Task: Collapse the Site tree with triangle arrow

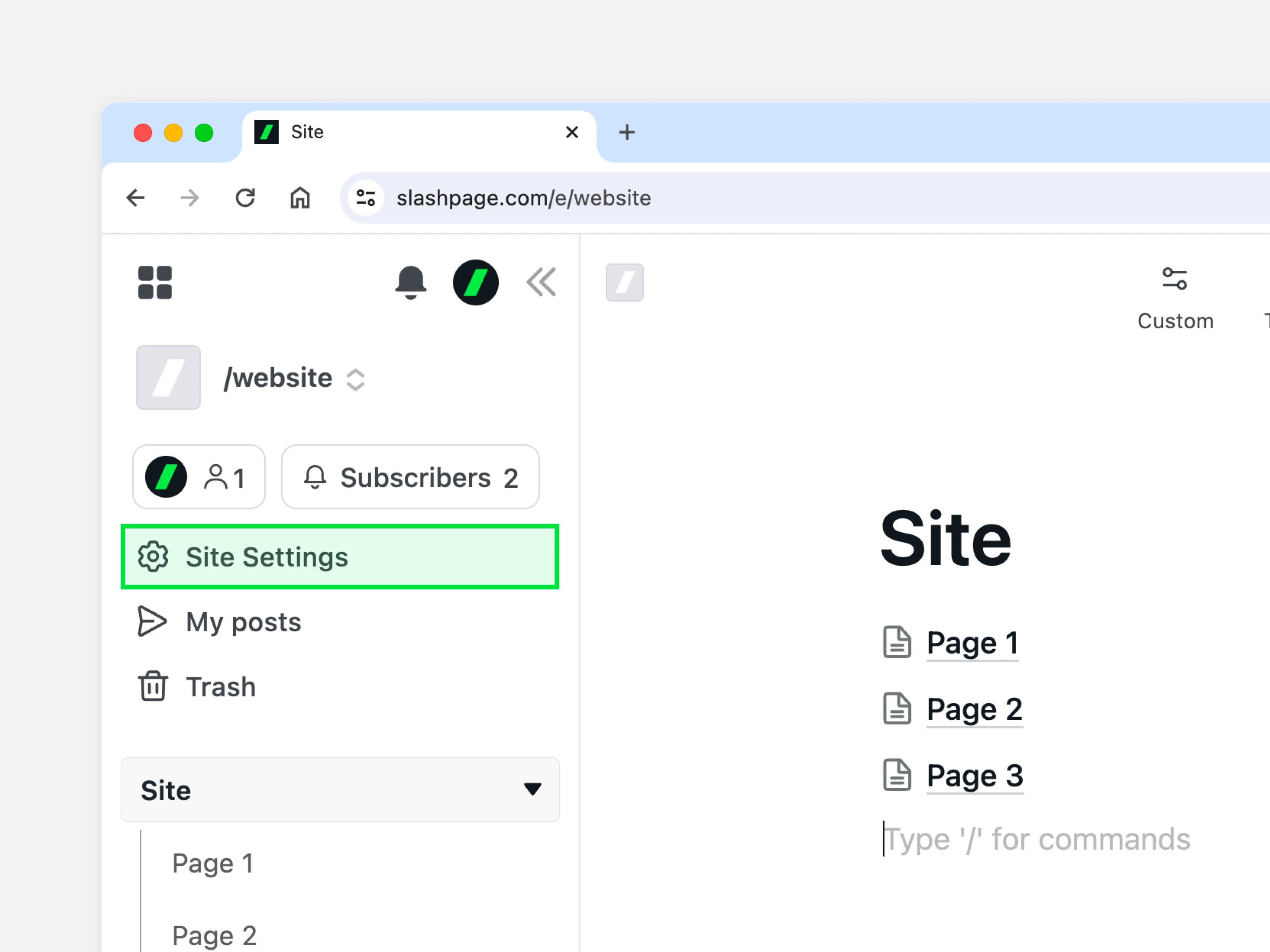Action: [x=532, y=790]
